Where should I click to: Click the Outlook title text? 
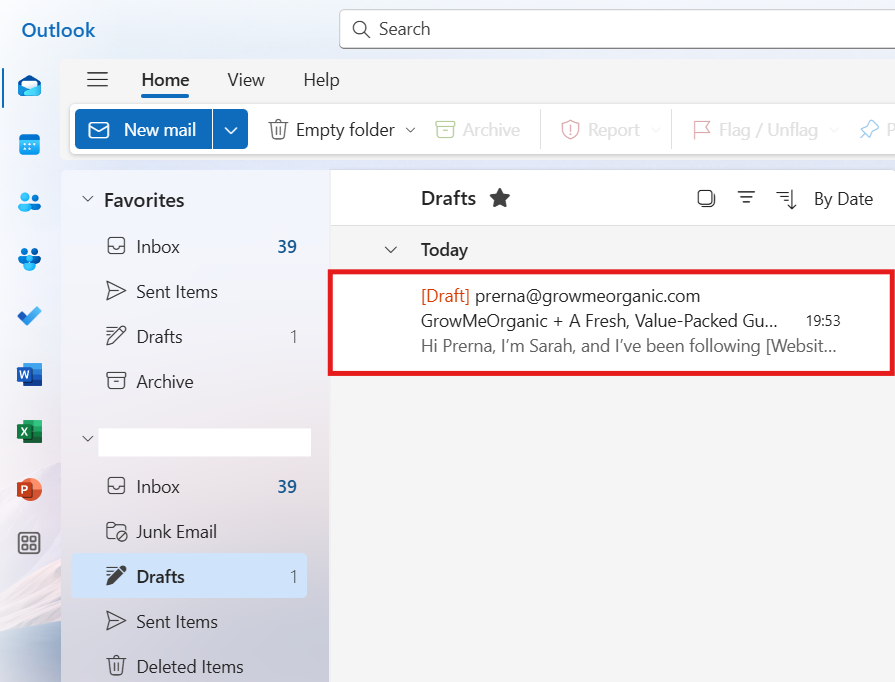(x=58, y=30)
